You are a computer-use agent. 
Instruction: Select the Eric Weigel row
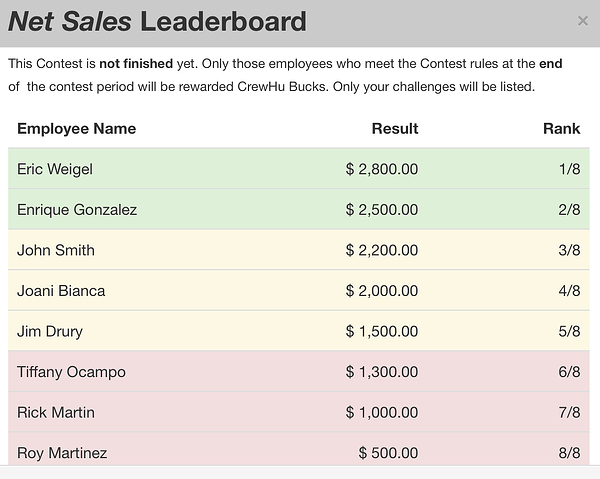click(55, 169)
